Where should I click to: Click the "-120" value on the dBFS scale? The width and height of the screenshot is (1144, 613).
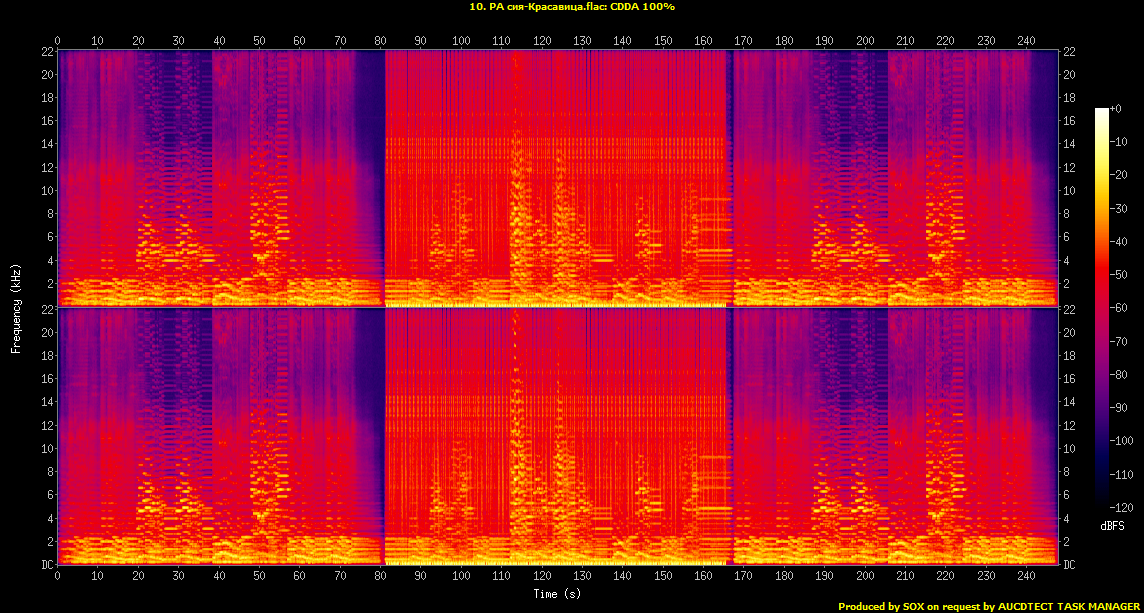(x=1121, y=506)
